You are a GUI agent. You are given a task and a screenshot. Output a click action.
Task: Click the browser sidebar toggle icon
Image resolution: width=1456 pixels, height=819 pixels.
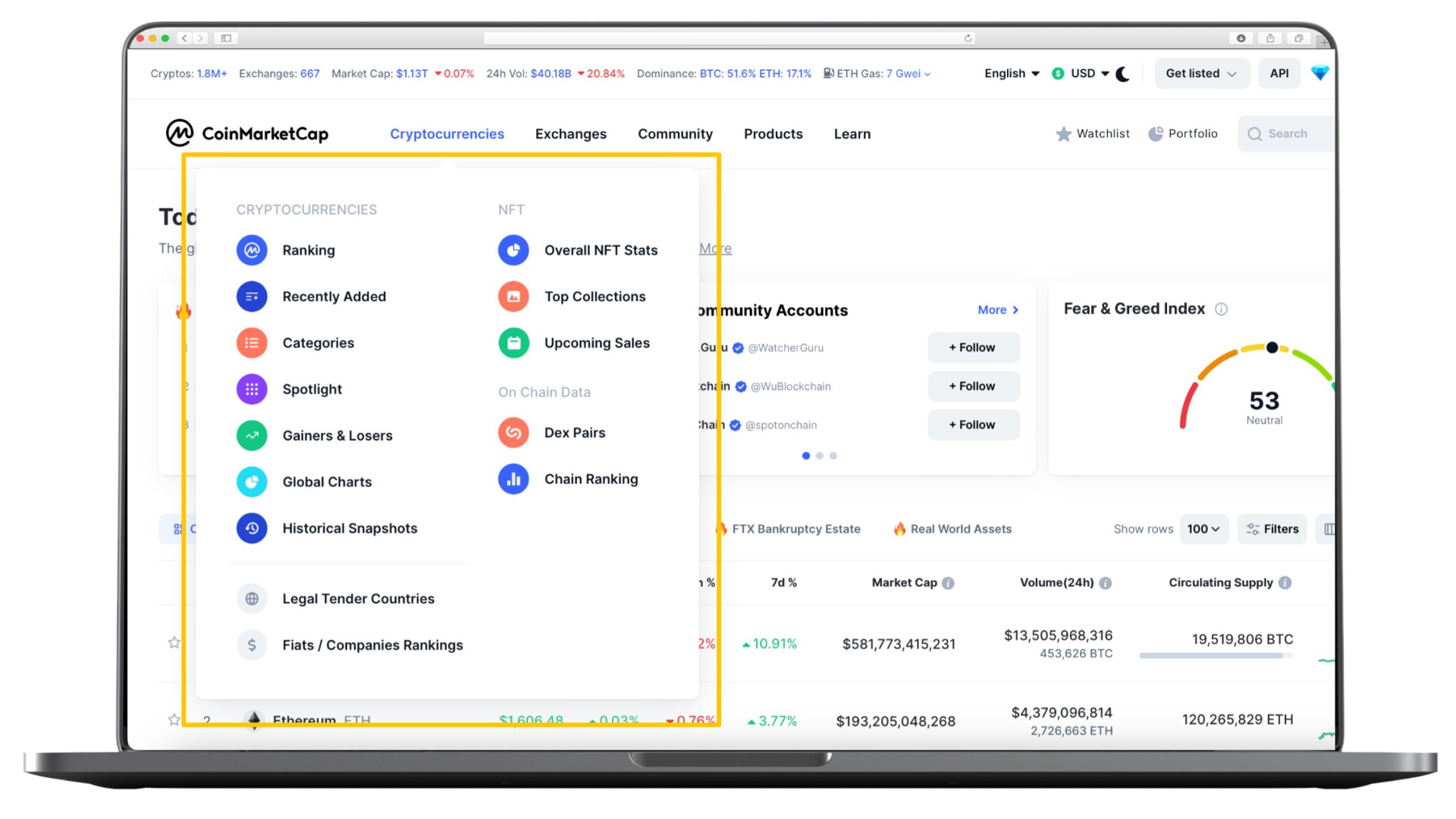coord(226,38)
